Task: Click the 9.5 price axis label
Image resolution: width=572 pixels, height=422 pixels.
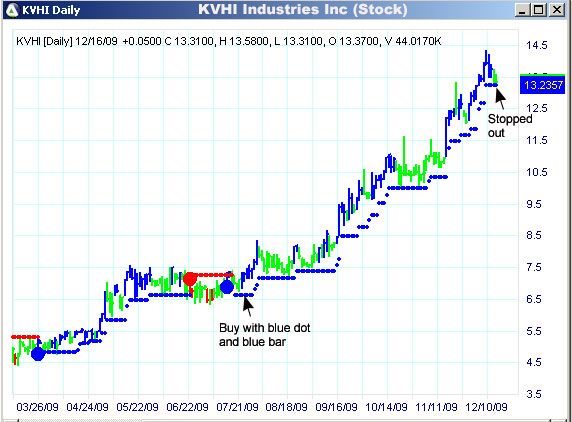Action: 534,204
